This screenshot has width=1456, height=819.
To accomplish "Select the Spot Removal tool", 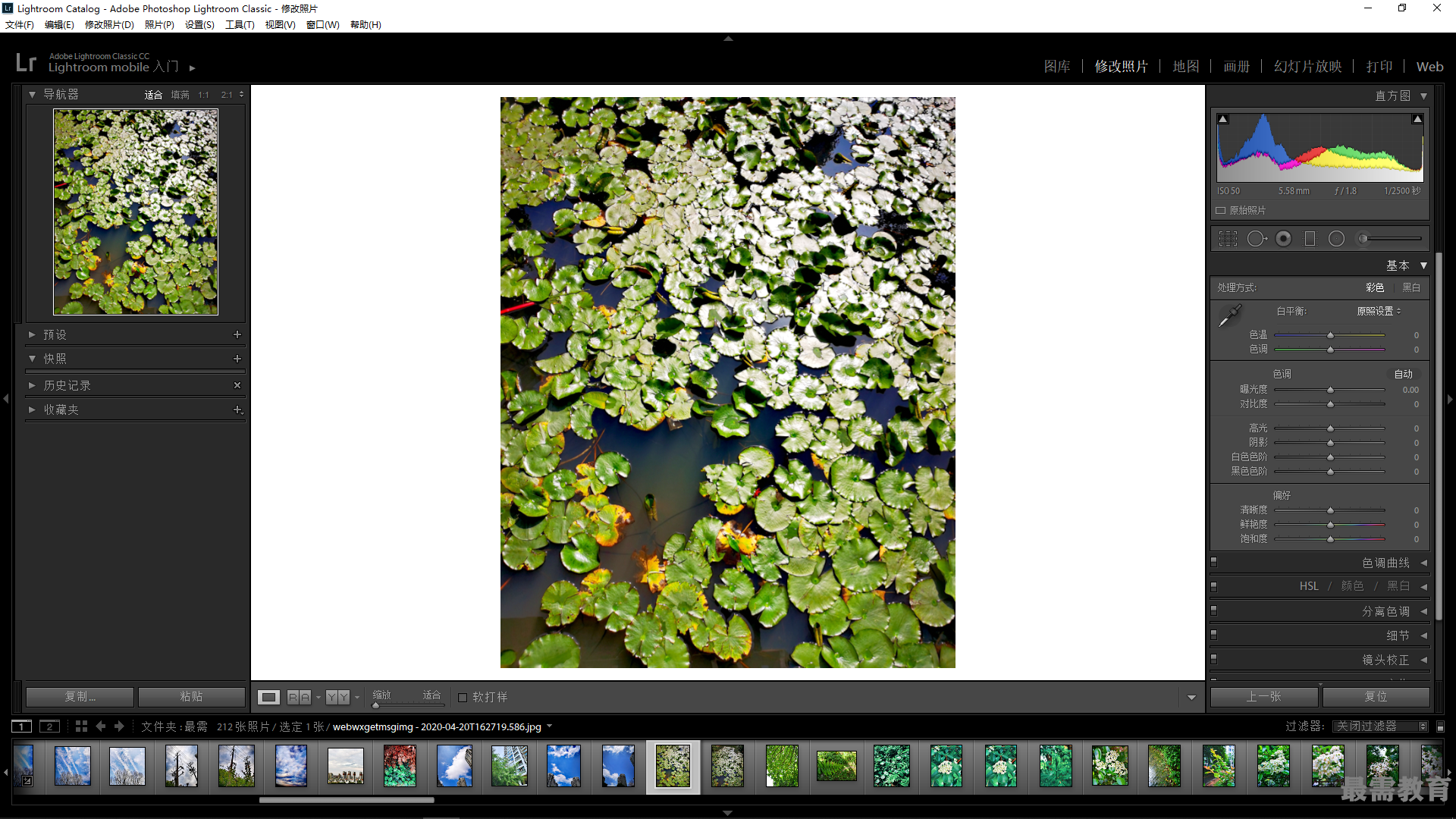I will [1257, 239].
